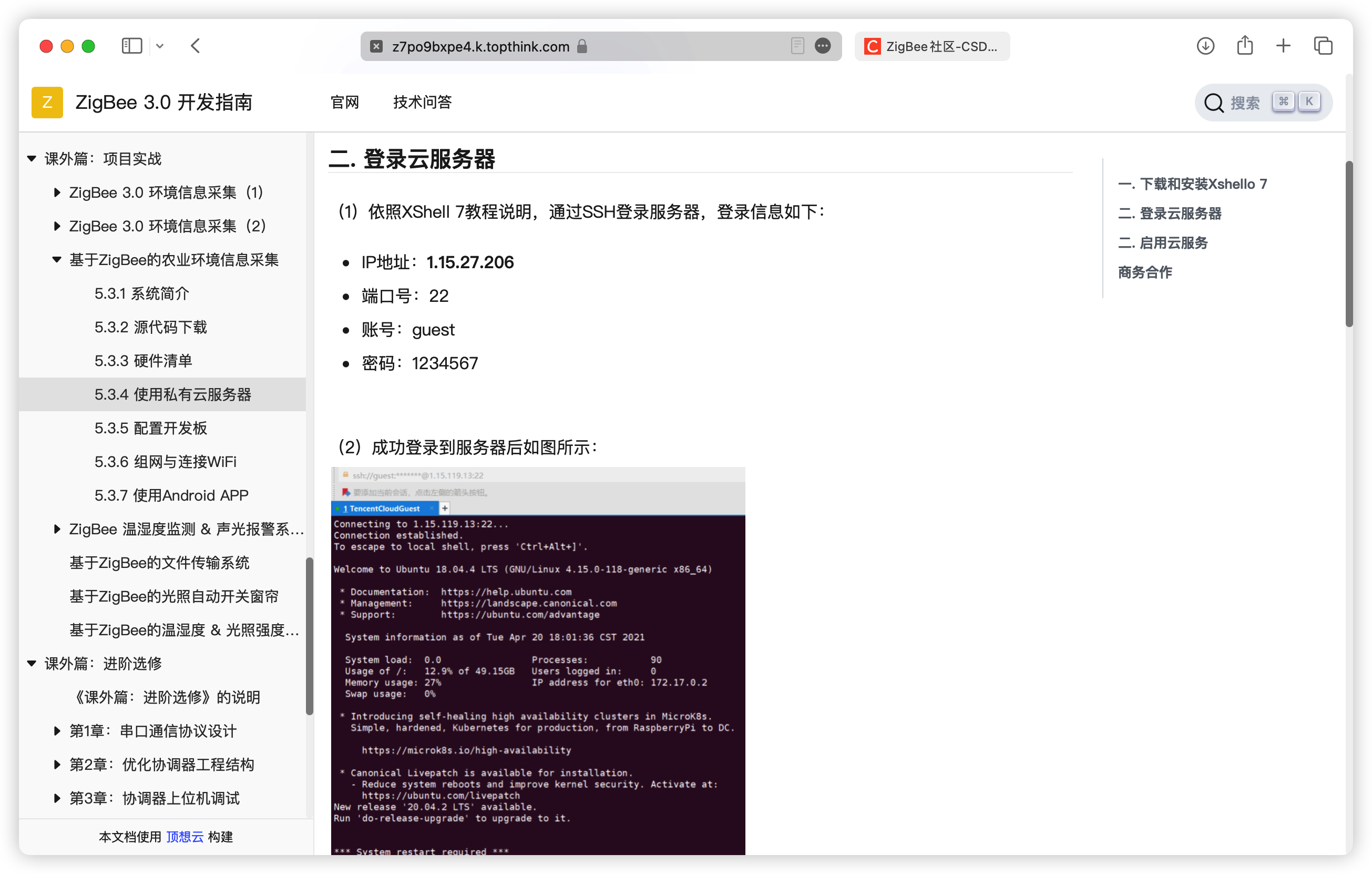Screen dimensions: 1372x874
Task: Select 5.3.5 配置开发板 page
Action: coord(150,428)
